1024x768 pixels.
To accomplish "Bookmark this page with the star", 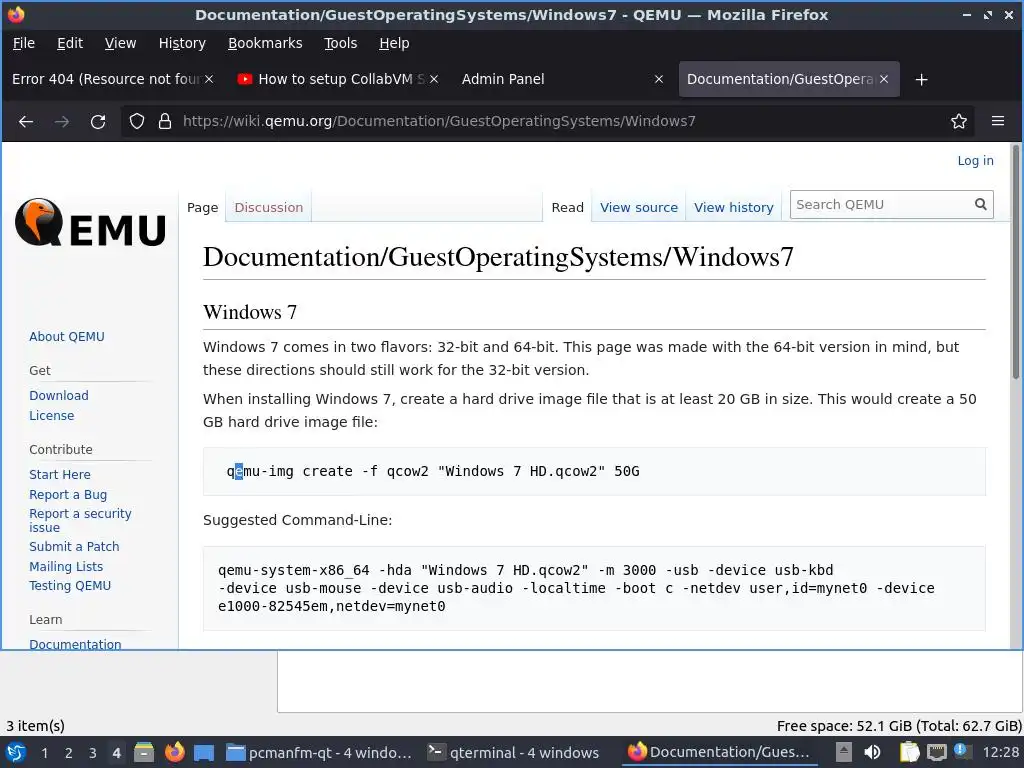I will click(959, 121).
